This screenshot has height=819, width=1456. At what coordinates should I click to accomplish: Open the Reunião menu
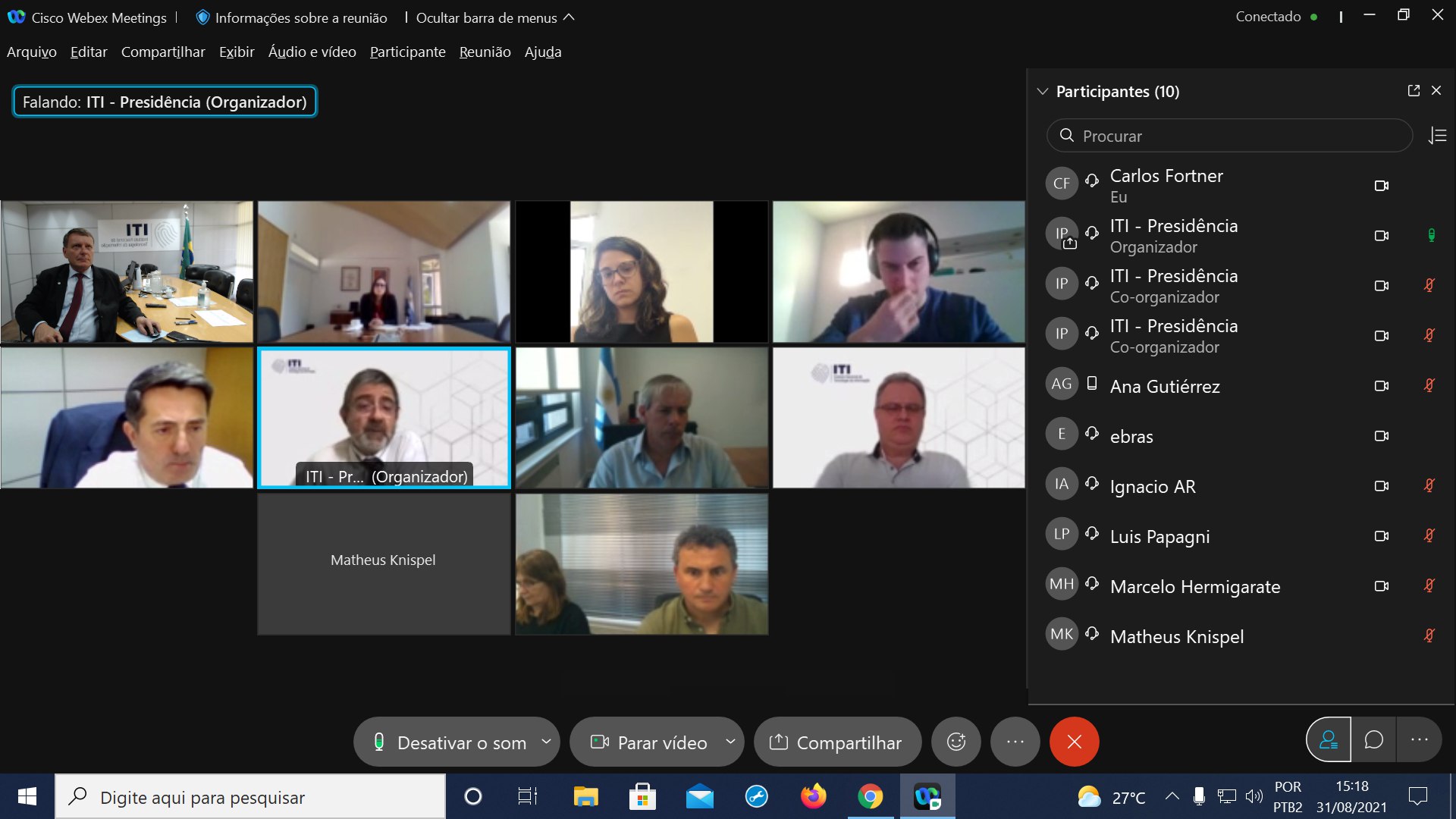(x=485, y=52)
